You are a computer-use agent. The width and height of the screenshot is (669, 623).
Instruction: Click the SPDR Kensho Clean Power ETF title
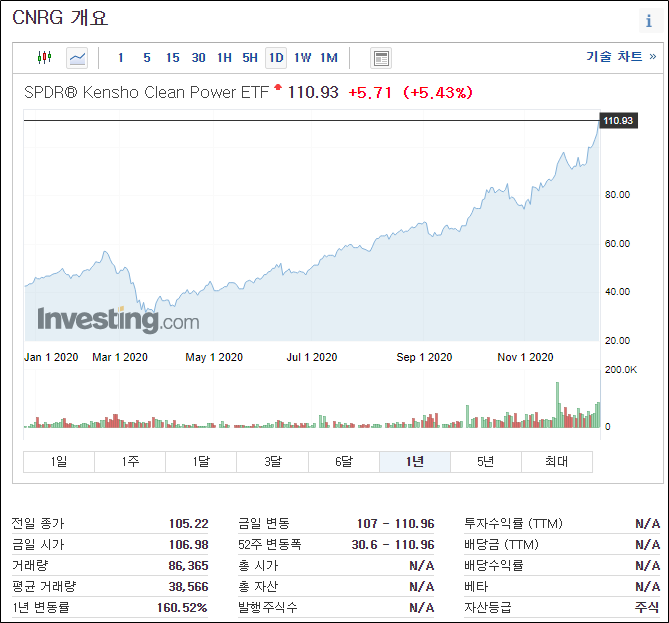(146, 92)
